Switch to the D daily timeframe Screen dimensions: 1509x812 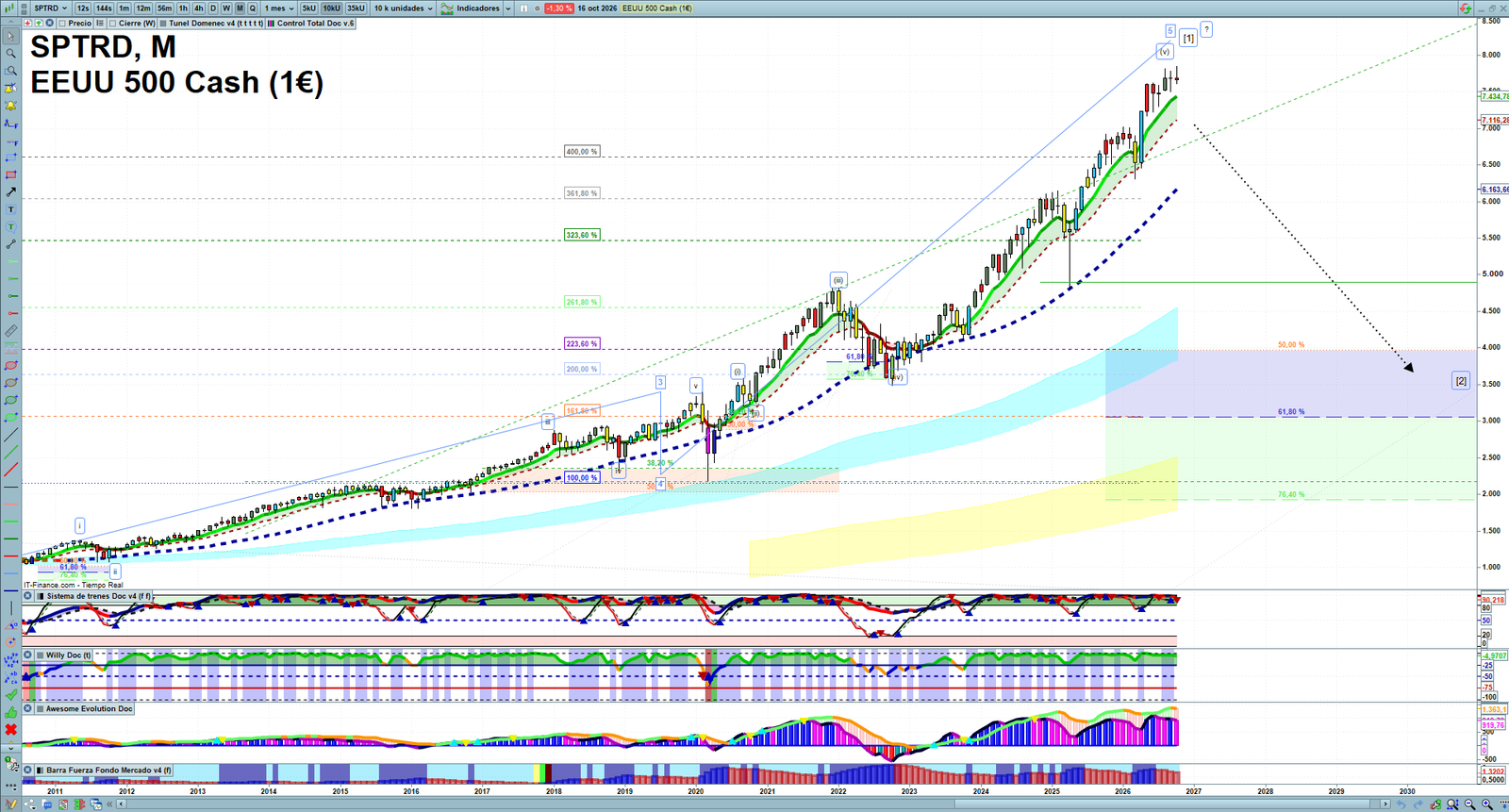point(213,8)
